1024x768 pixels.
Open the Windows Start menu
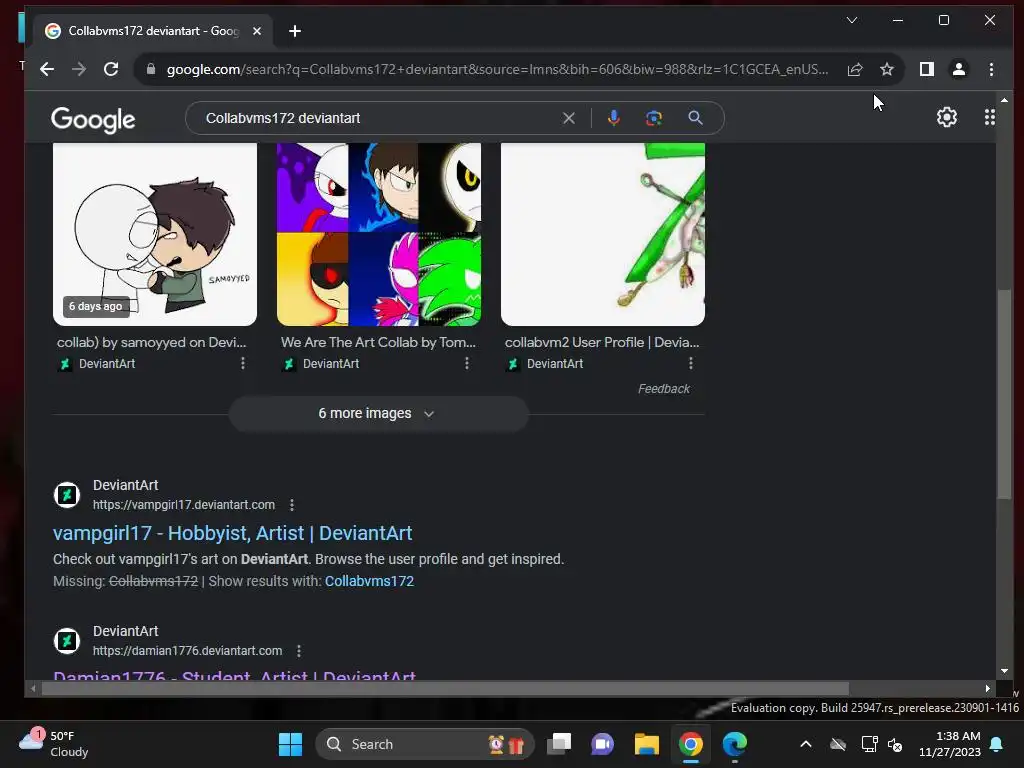click(x=291, y=744)
